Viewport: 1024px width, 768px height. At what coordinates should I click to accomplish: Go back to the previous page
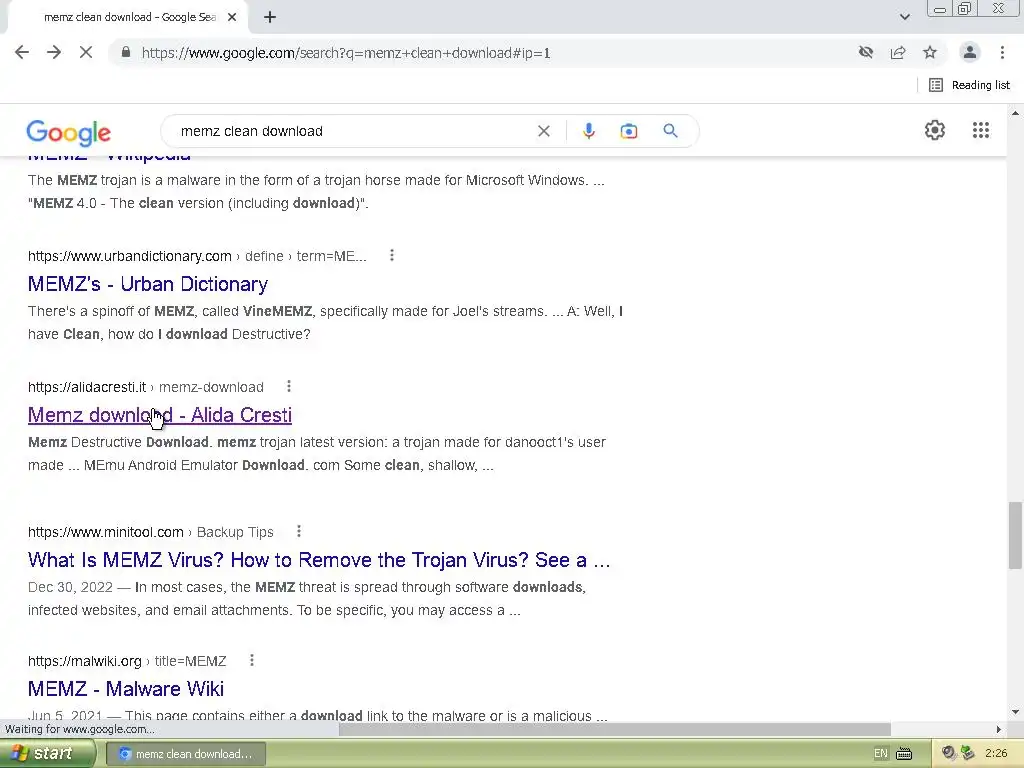pyautogui.click(x=22, y=52)
